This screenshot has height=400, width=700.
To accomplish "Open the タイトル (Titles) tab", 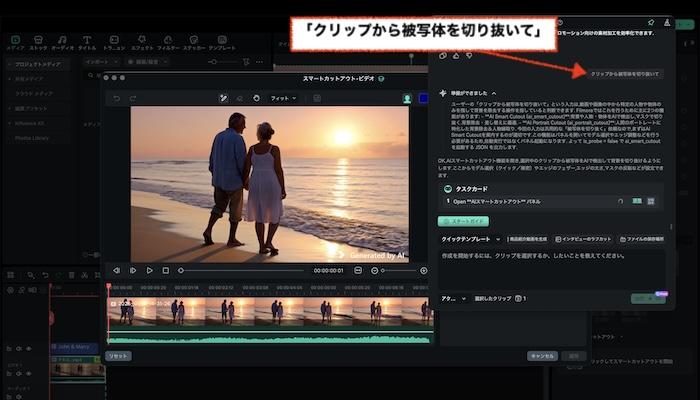I will pos(87,43).
